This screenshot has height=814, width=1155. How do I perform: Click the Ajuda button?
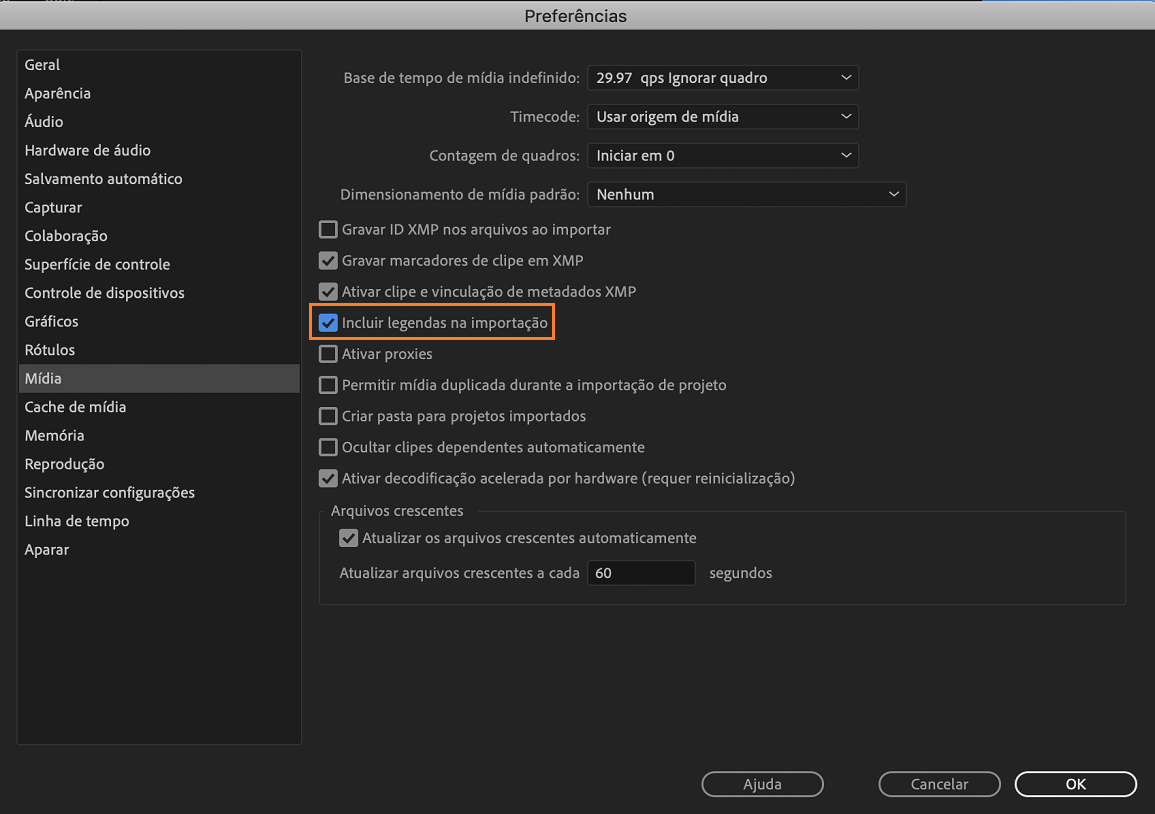[762, 784]
